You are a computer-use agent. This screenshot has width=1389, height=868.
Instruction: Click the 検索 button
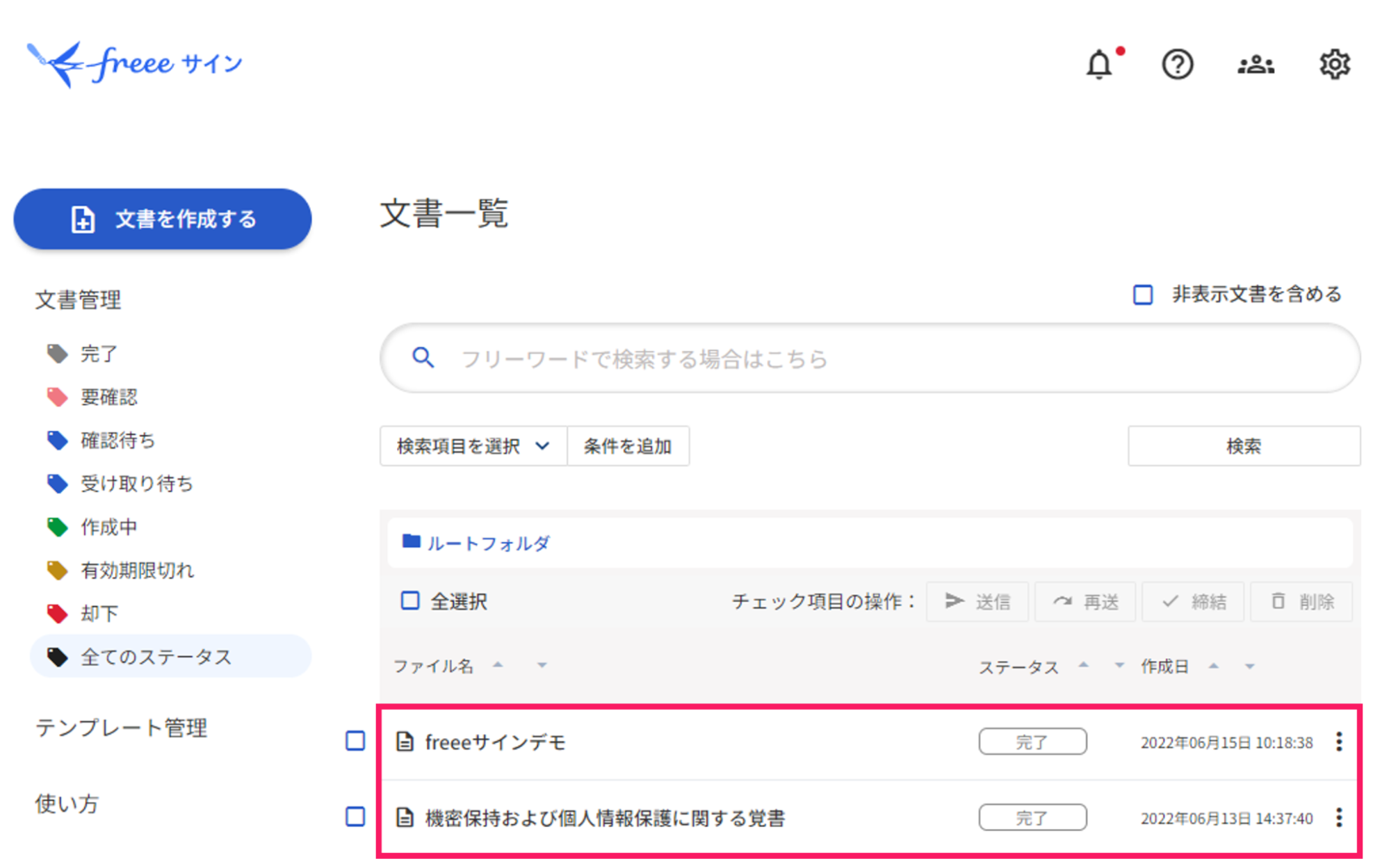pos(1244,446)
